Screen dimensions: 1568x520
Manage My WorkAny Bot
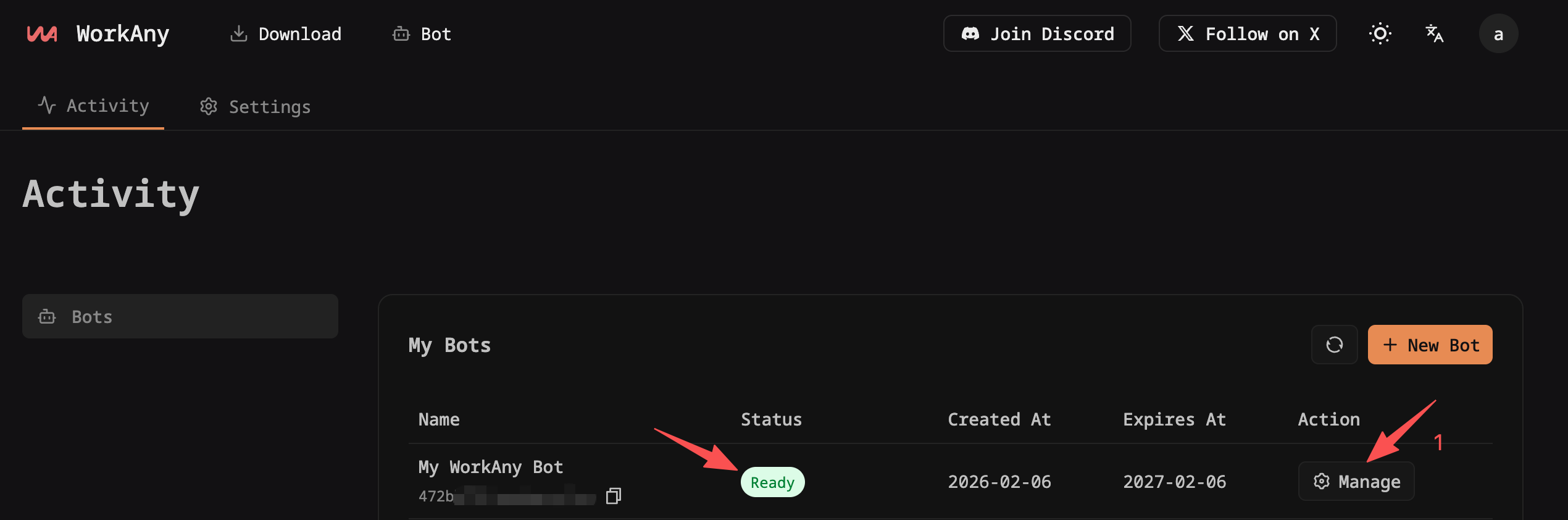[1356, 482]
